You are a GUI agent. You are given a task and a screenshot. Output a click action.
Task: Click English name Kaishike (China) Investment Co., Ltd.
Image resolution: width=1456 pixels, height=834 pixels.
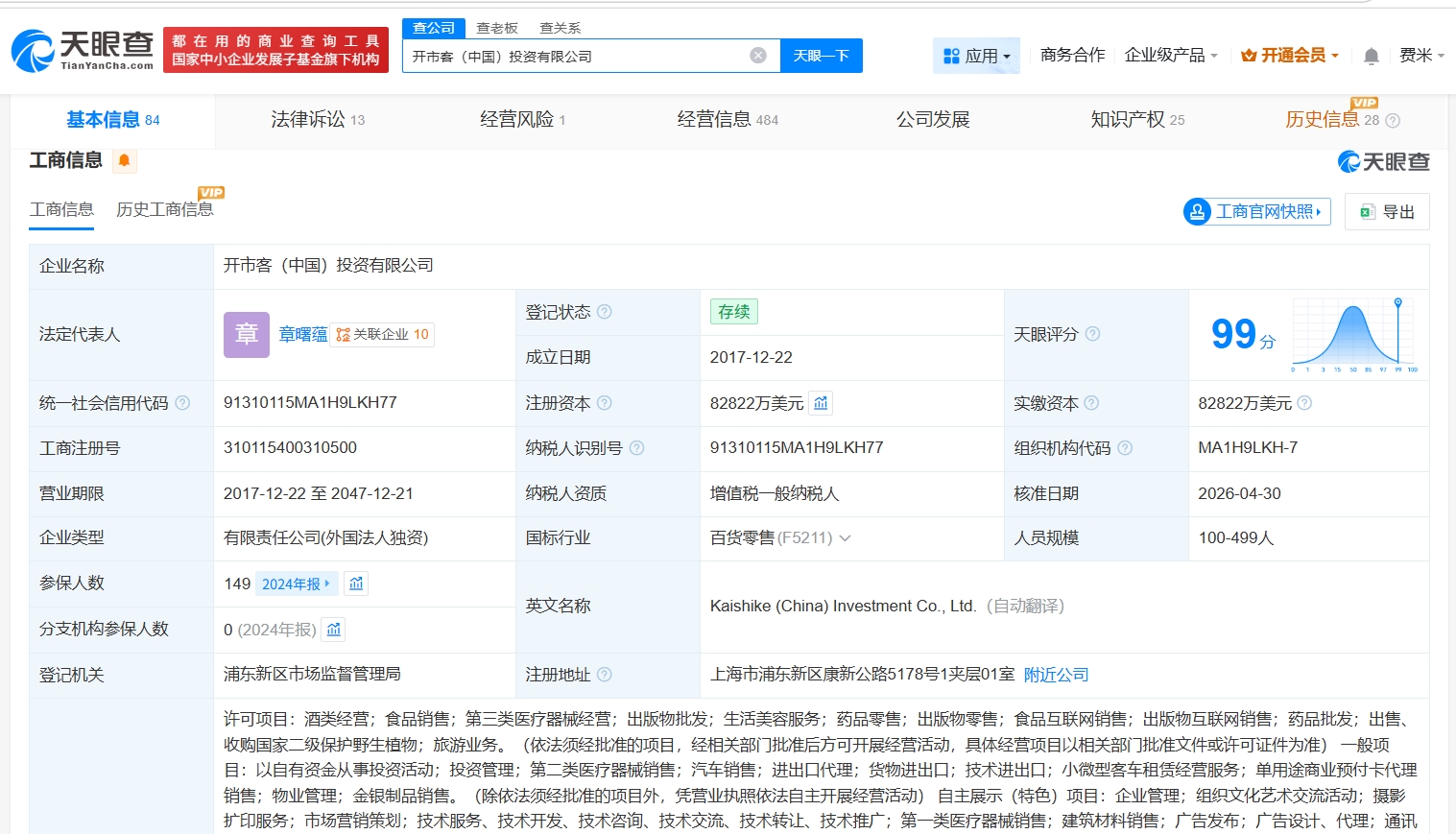click(x=843, y=607)
